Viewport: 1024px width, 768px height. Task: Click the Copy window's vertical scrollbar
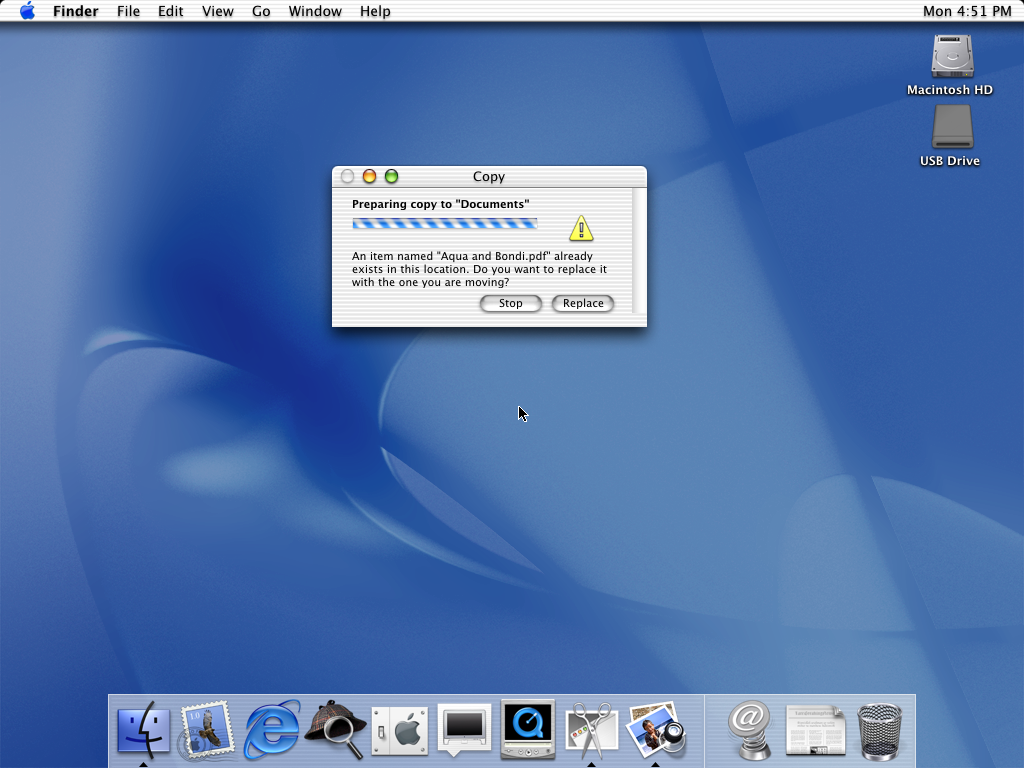(x=640, y=251)
